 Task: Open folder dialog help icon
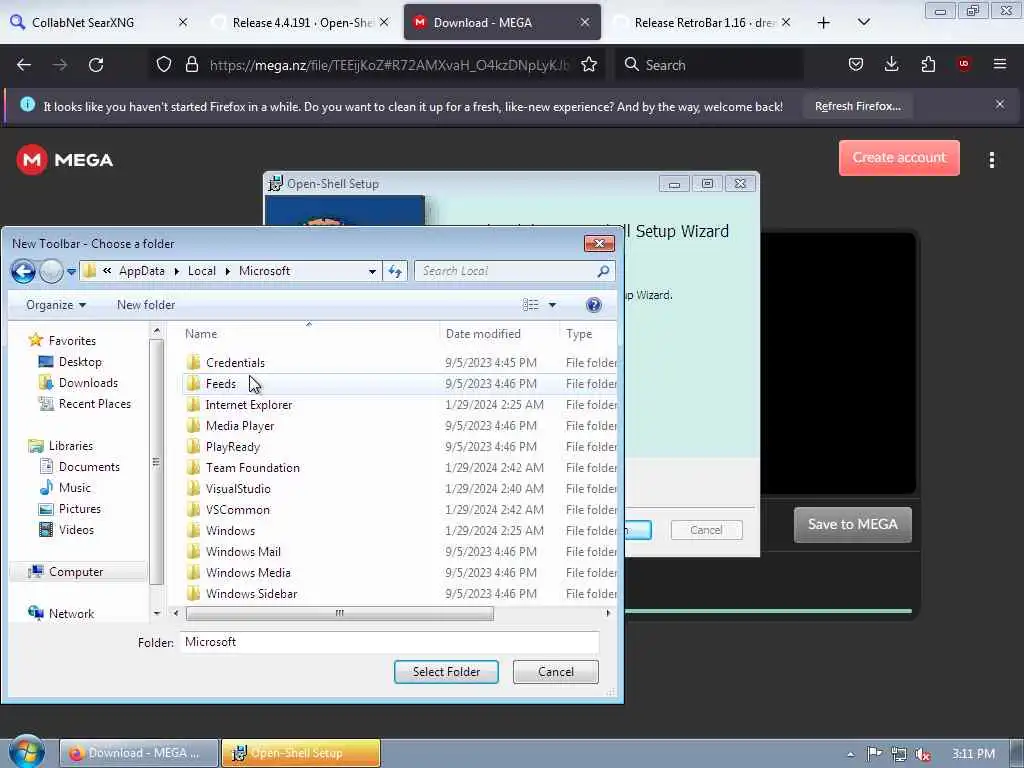[x=594, y=305]
